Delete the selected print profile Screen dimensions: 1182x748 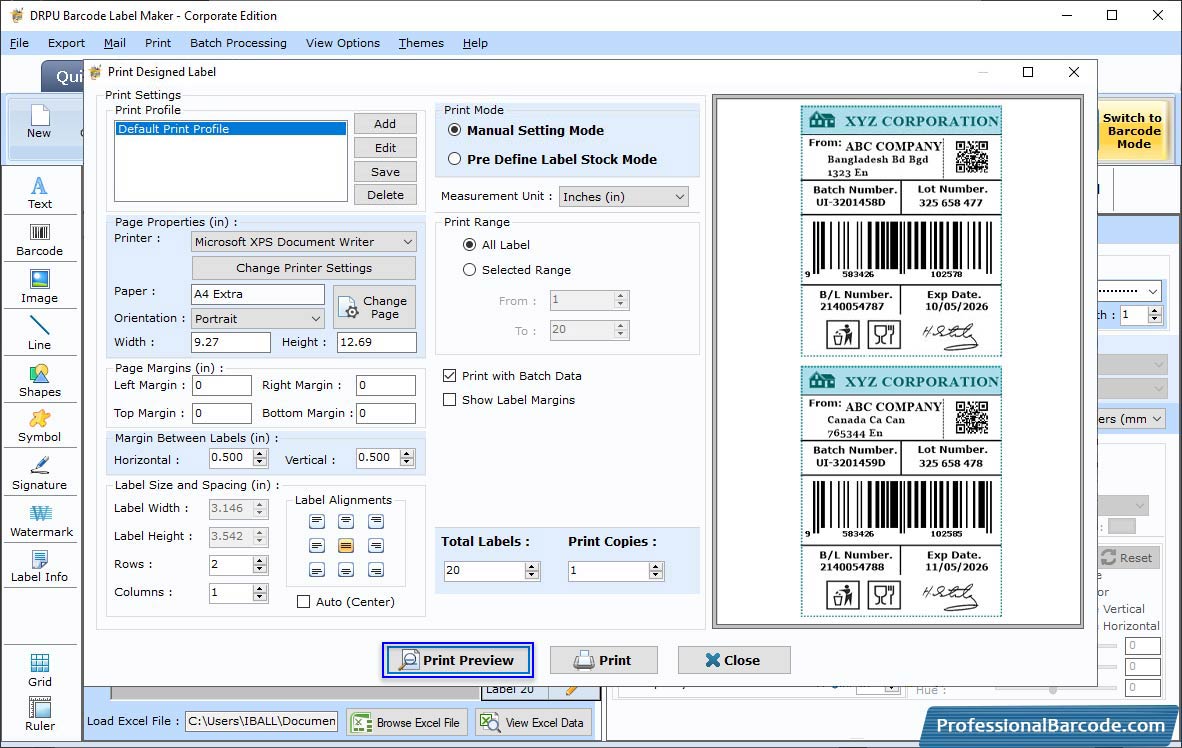point(385,195)
